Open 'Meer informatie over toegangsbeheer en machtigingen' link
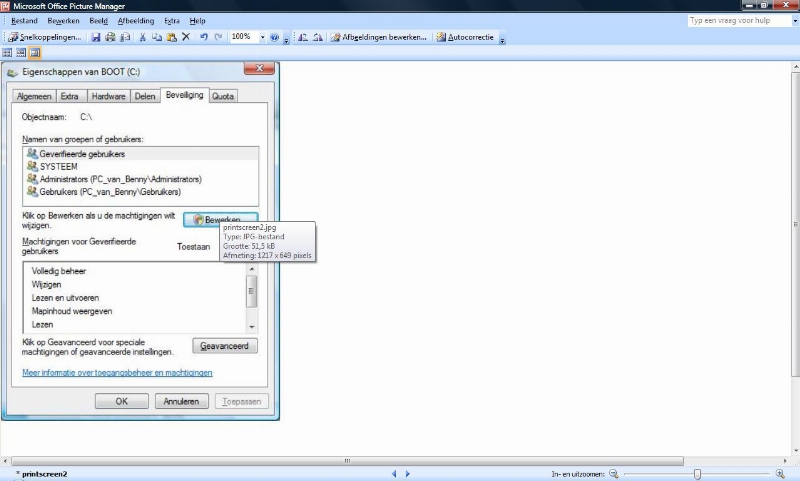Viewport: 800px width, 481px height. click(x=117, y=372)
